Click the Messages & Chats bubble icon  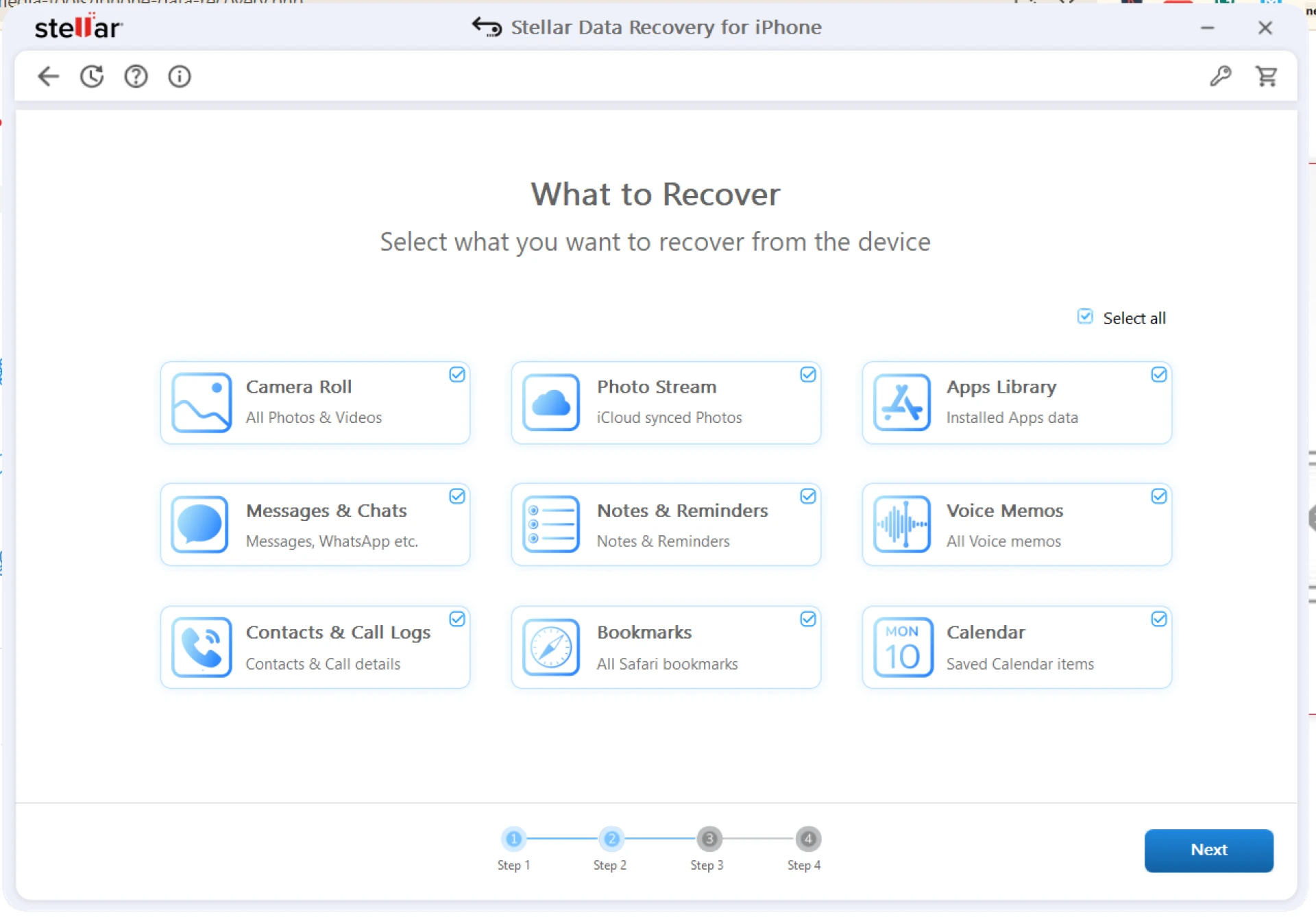point(199,524)
